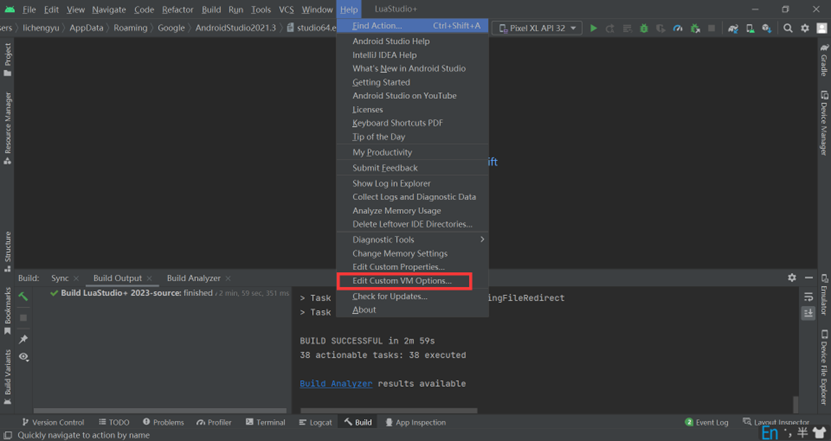Open App Inspection tool window
Viewport: 831px width, 441px height.
[x=416, y=422]
